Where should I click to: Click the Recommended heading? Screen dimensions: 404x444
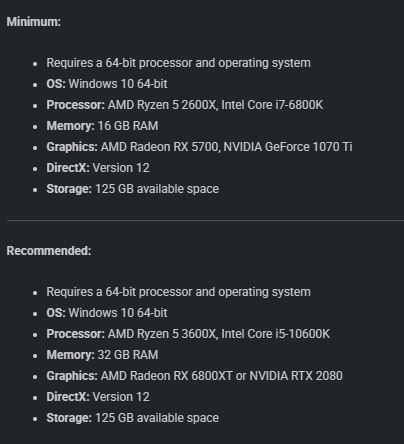point(49,251)
